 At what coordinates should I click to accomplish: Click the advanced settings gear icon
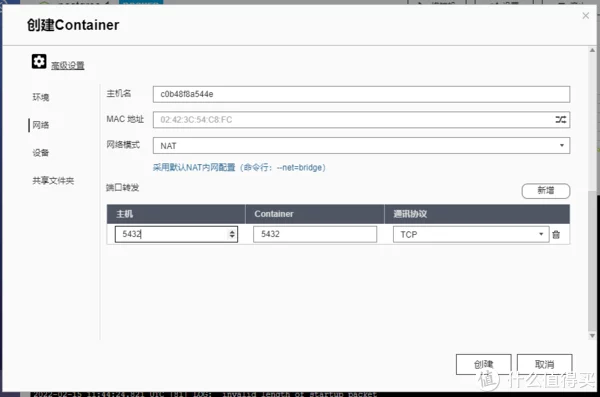(39, 61)
